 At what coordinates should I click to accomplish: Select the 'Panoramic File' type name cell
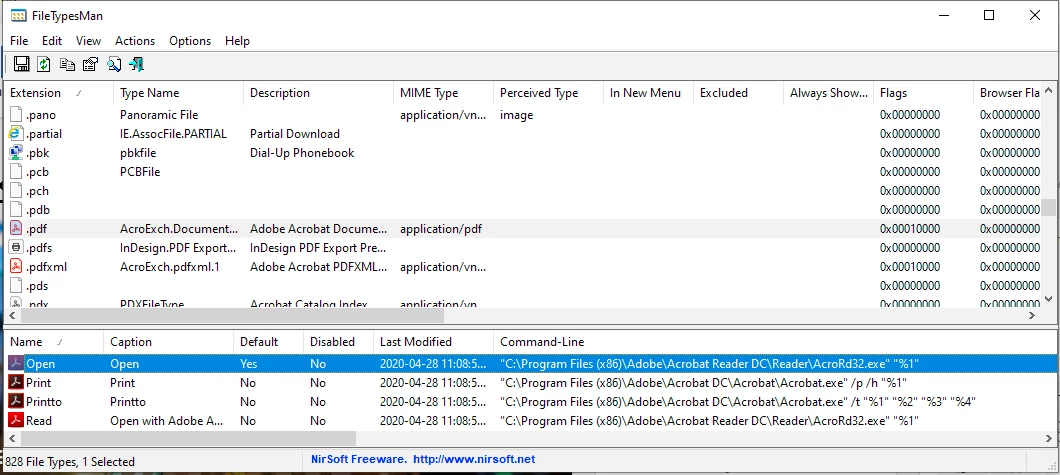click(x=159, y=116)
